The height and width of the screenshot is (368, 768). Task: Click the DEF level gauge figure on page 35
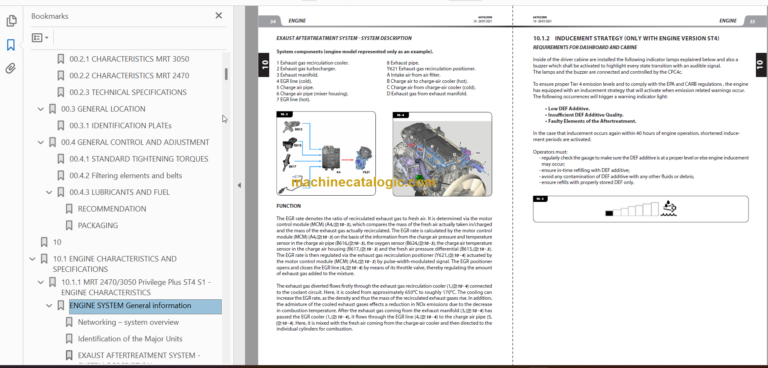coord(640,209)
